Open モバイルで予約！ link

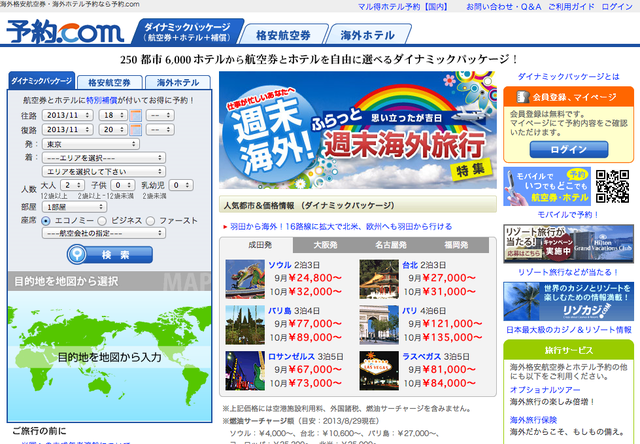coord(568,215)
